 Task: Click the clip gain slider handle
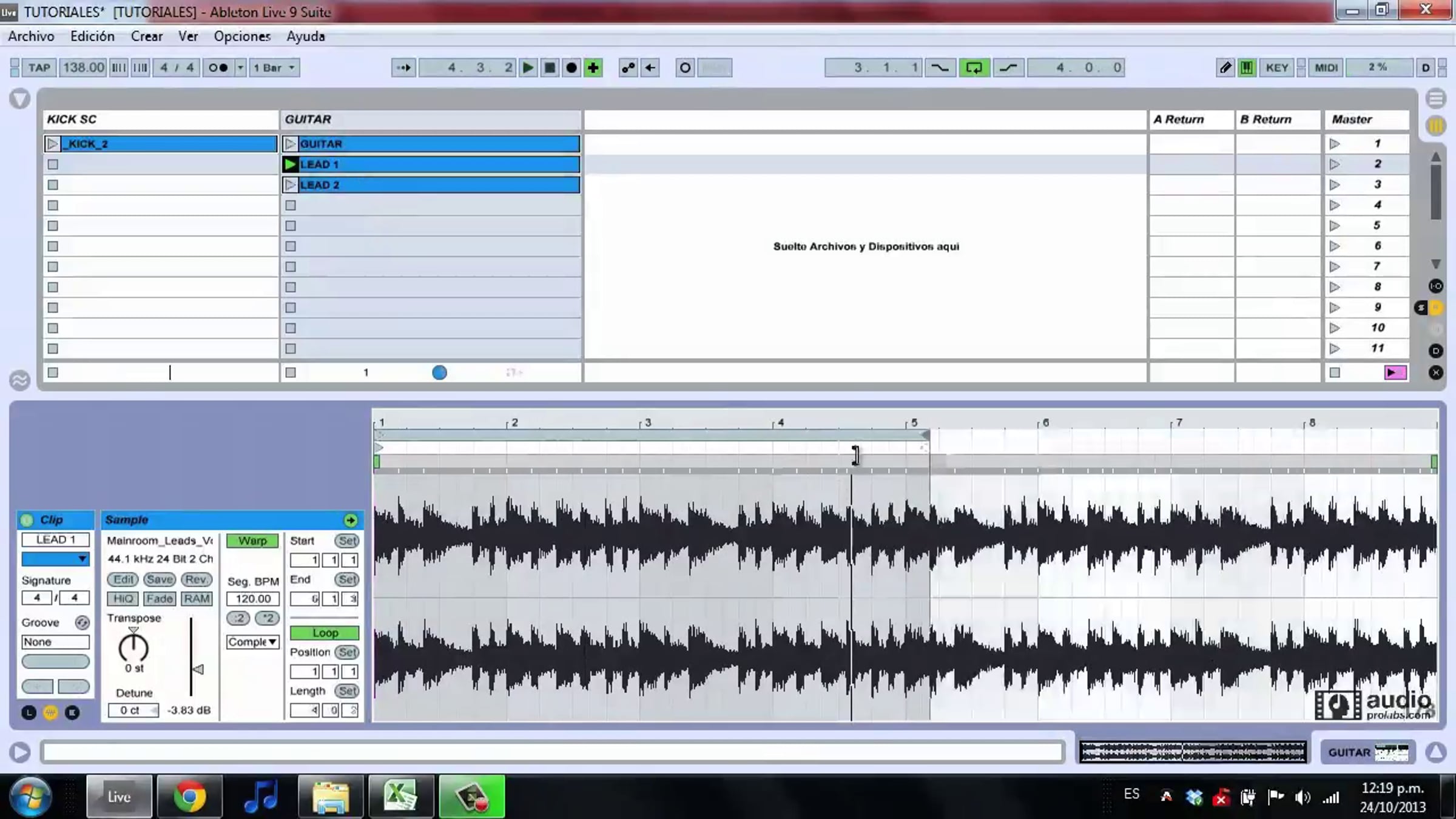(x=198, y=669)
